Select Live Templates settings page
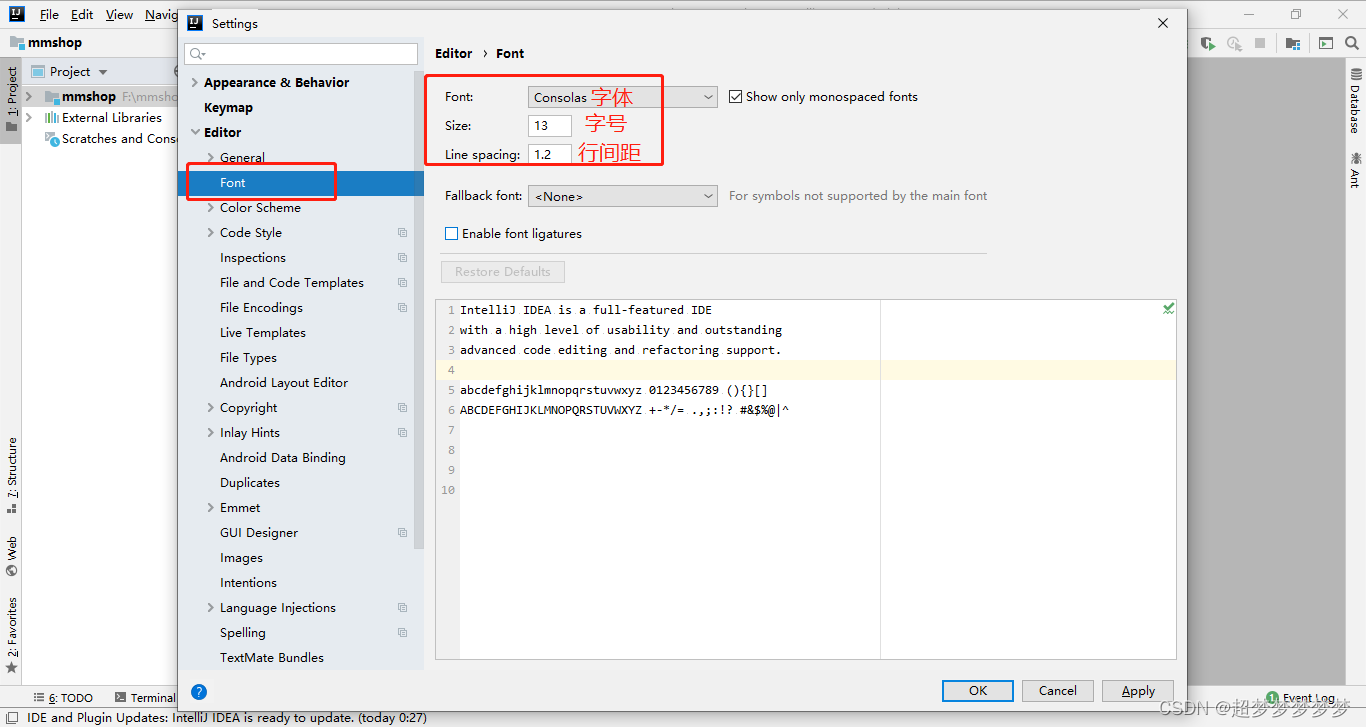The height and width of the screenshot is (727, 1366). [x=263, y=333]
